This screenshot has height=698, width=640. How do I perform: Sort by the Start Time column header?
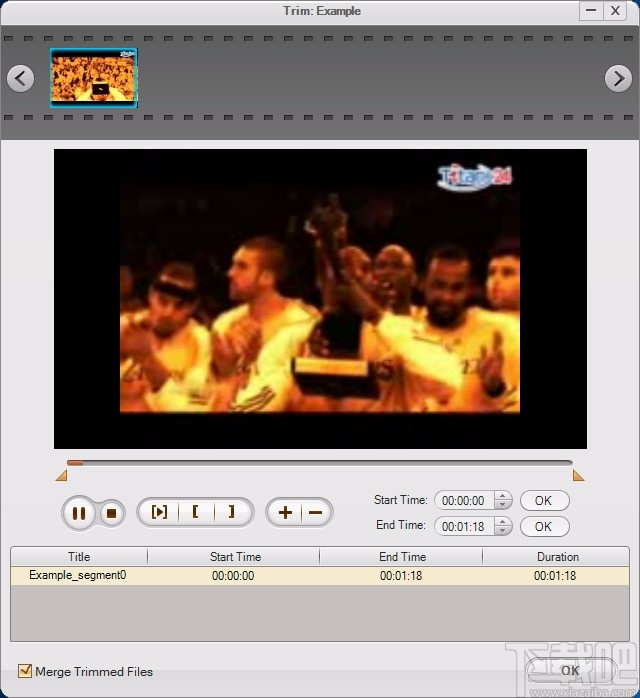tap(235, 556)
